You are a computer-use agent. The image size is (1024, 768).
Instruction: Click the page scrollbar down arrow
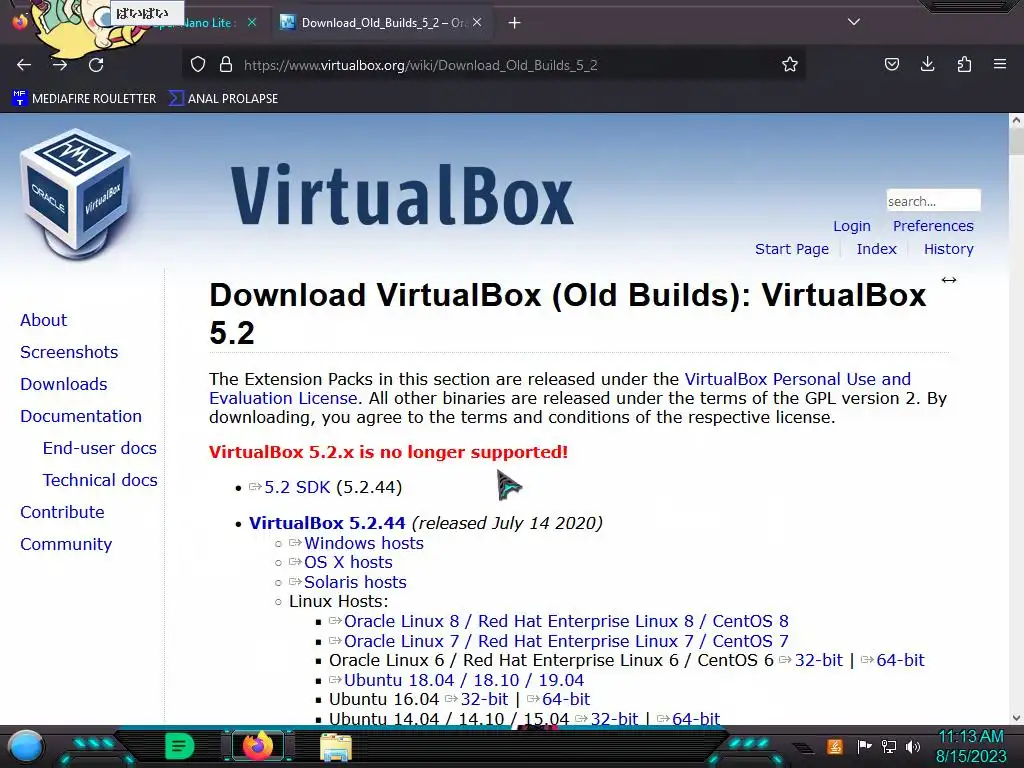(x=1016, y=718)
